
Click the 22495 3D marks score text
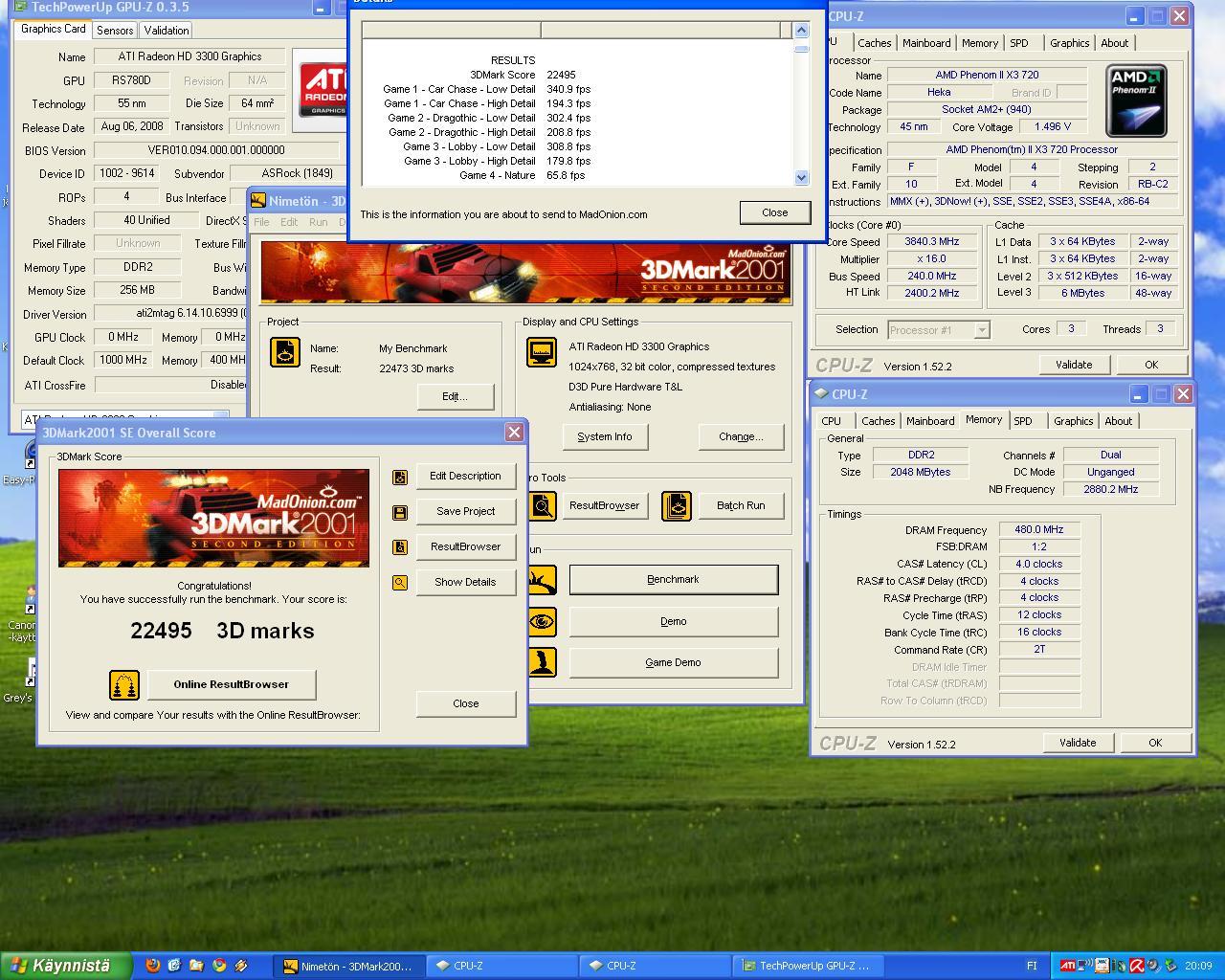222,631
